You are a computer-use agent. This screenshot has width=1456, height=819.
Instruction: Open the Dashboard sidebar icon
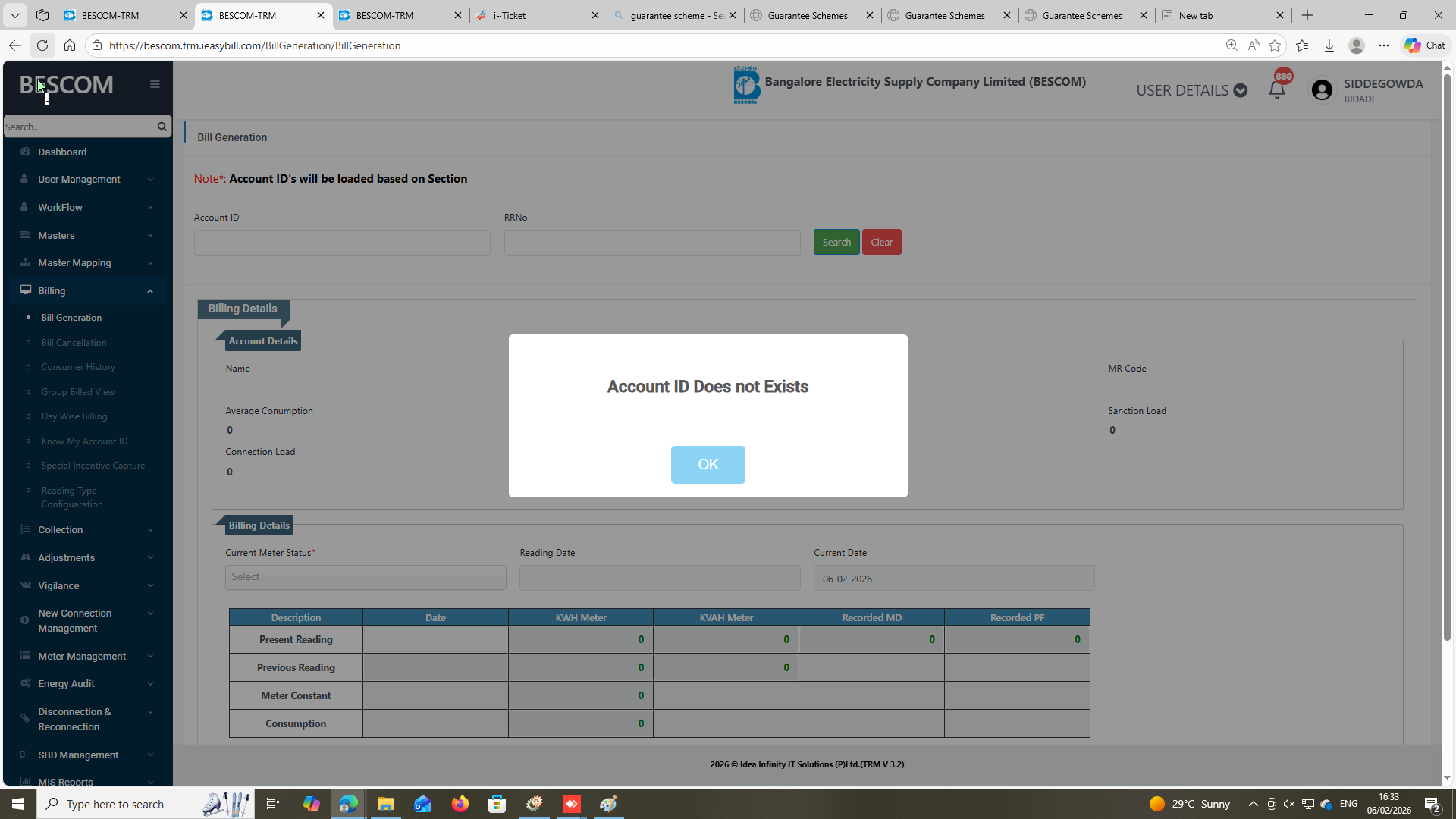(x=26, y=152)
